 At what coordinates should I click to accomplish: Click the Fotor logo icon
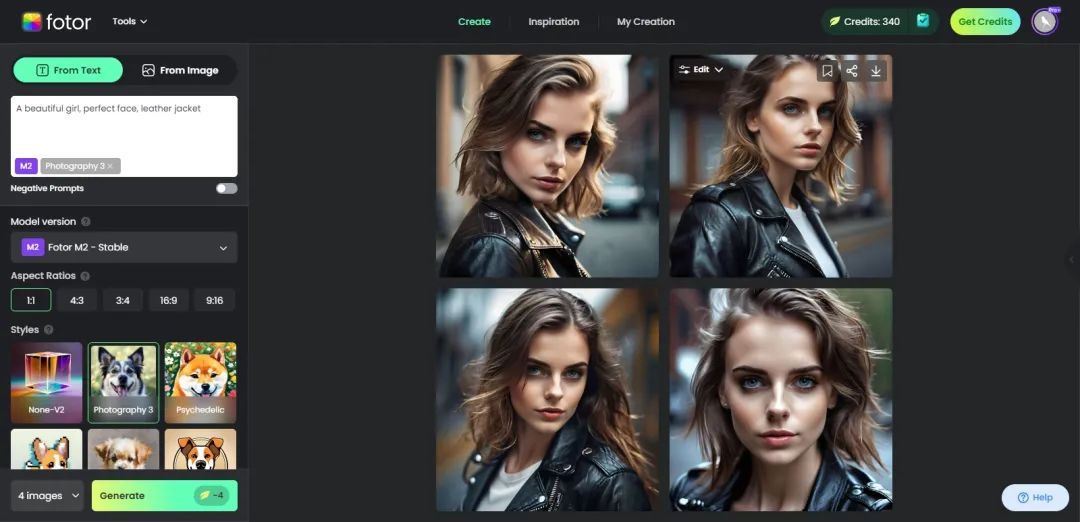[32, 22]
